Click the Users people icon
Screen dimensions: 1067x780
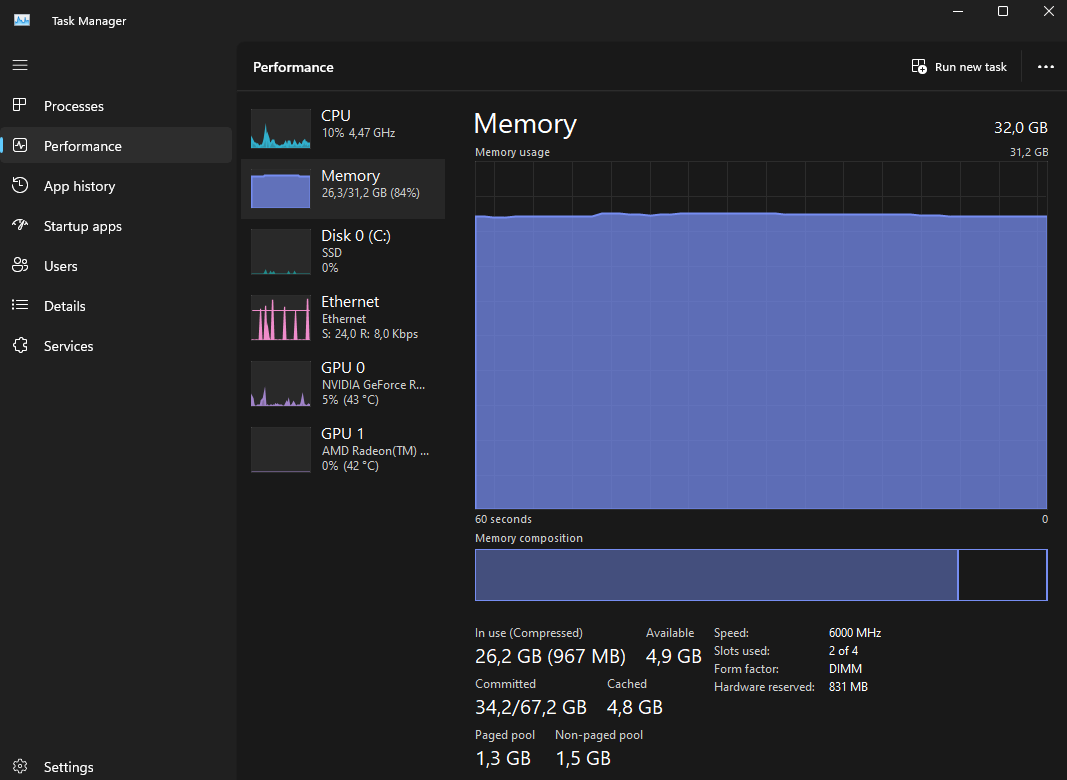coord(20,265)
